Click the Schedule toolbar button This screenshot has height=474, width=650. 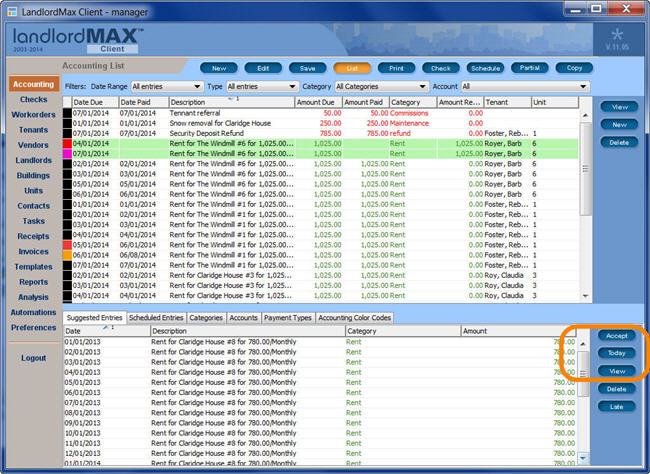coord(485,68)
